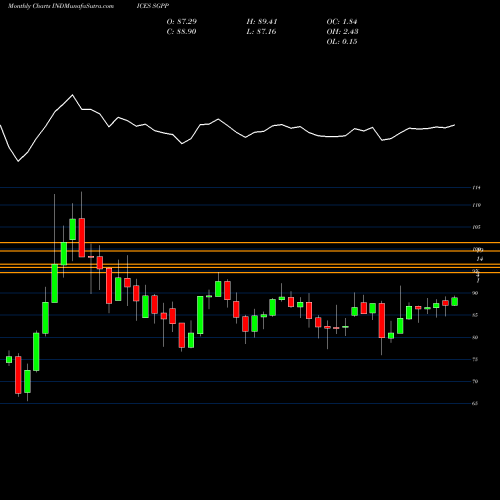Select the close value 'C: 88.90'
The image size is (500, 500).
(181, 32)
